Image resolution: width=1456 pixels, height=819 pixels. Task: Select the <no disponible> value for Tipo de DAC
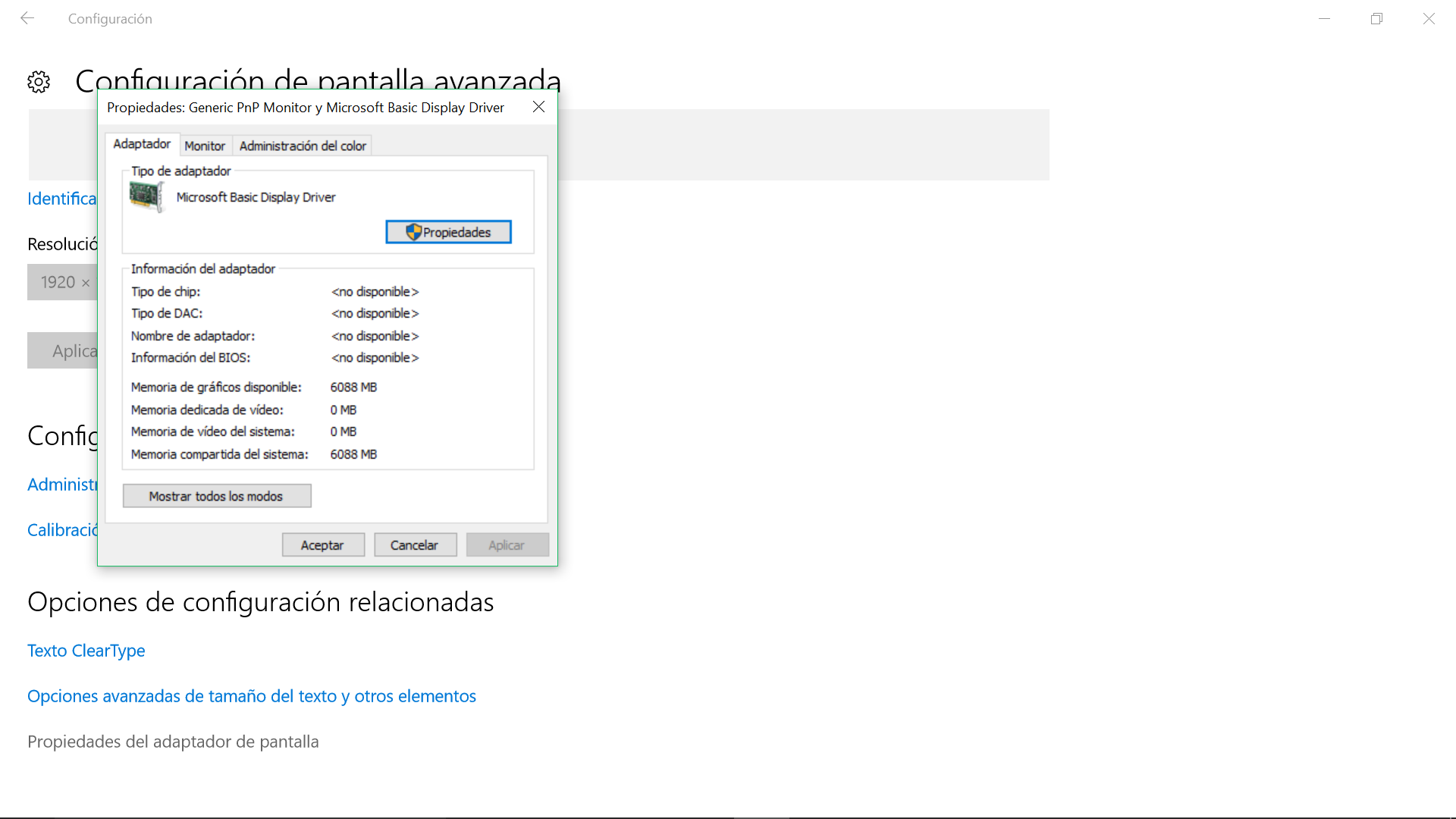point(375,313)
